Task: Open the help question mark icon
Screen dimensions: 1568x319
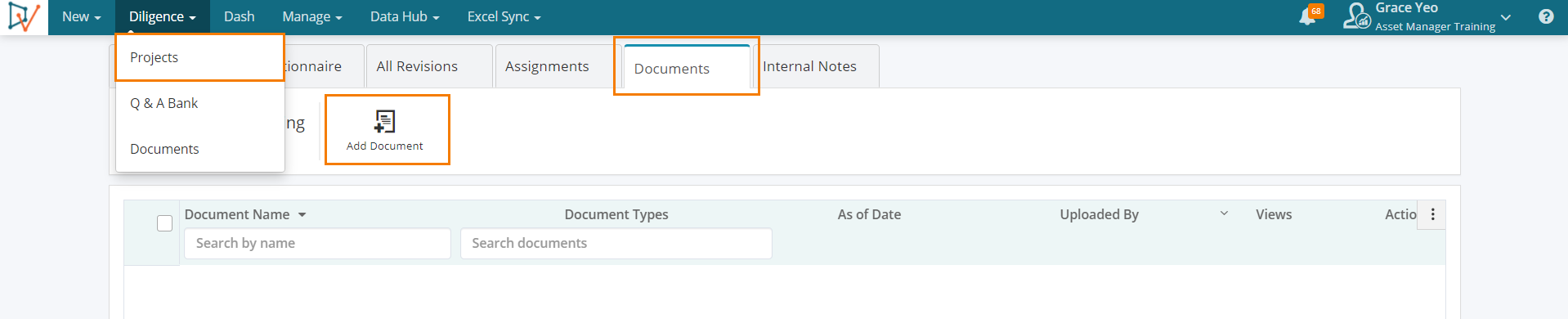Action: [1546, 16]
